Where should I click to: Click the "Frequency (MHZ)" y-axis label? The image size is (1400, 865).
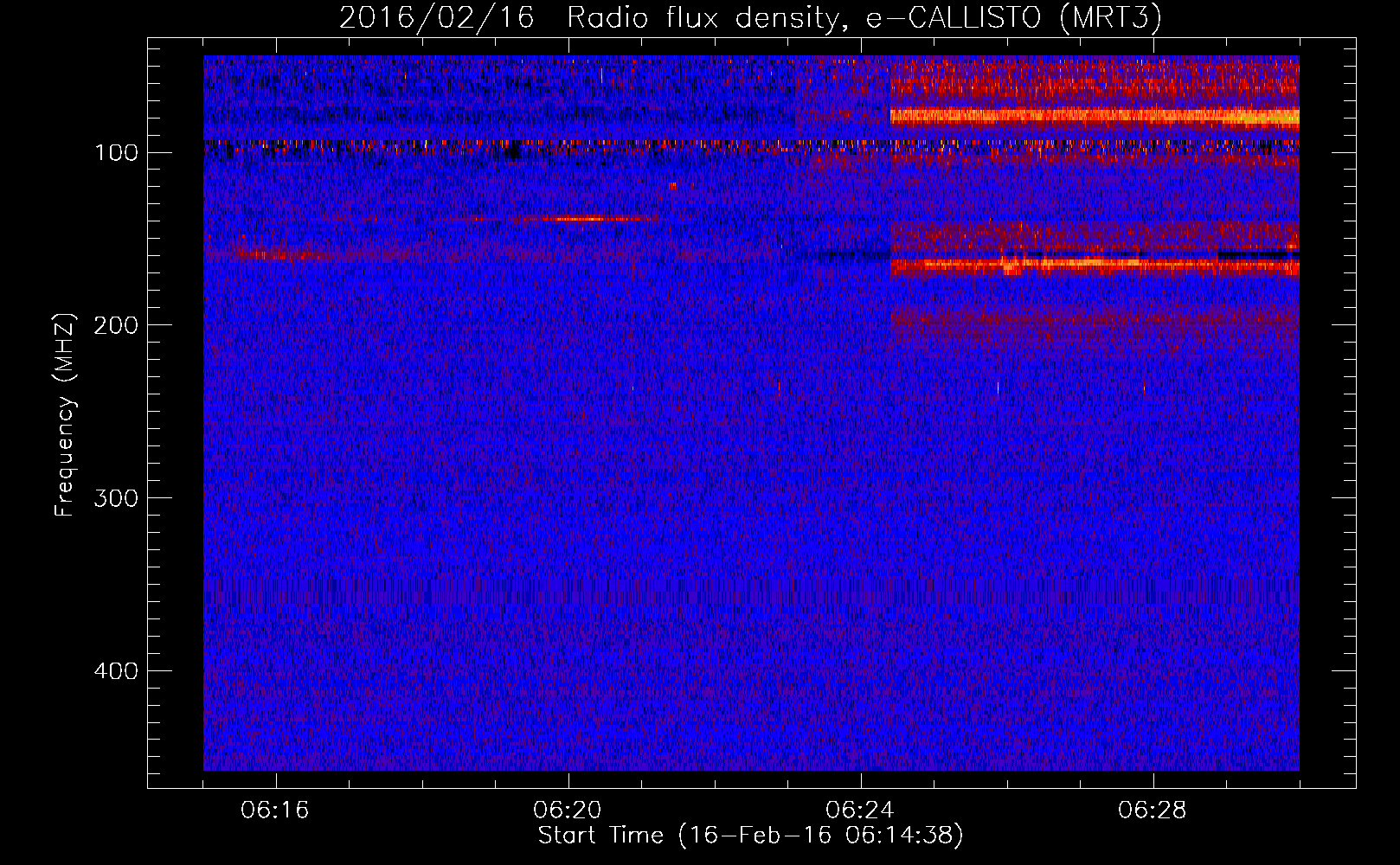click(66, 415)
